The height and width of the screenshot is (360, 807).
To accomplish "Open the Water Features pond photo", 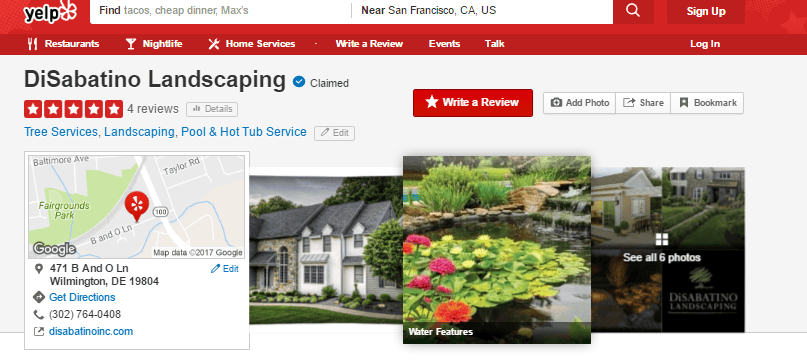I will (x=497, y=250).
